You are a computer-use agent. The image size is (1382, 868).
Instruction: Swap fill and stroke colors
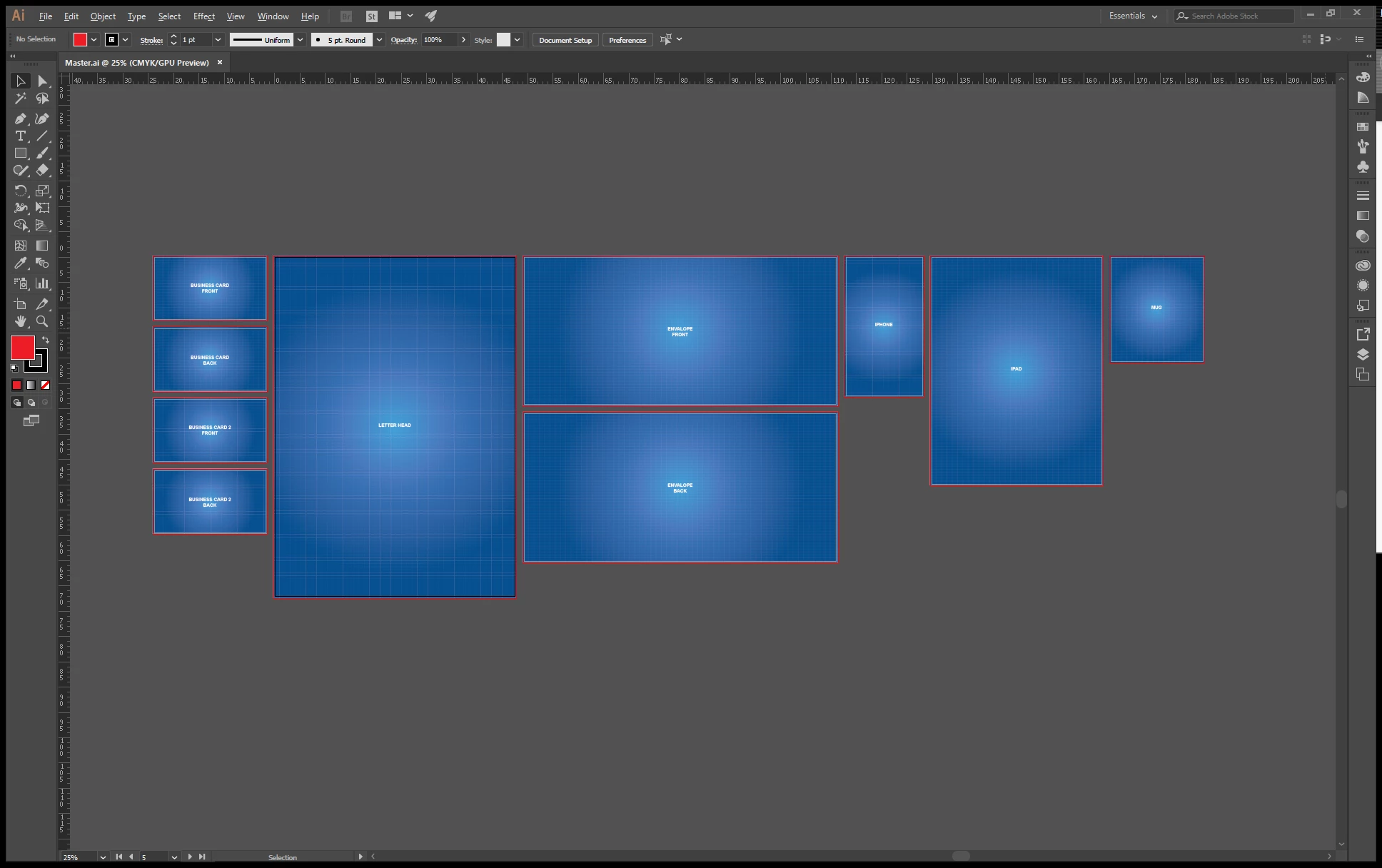45,340
